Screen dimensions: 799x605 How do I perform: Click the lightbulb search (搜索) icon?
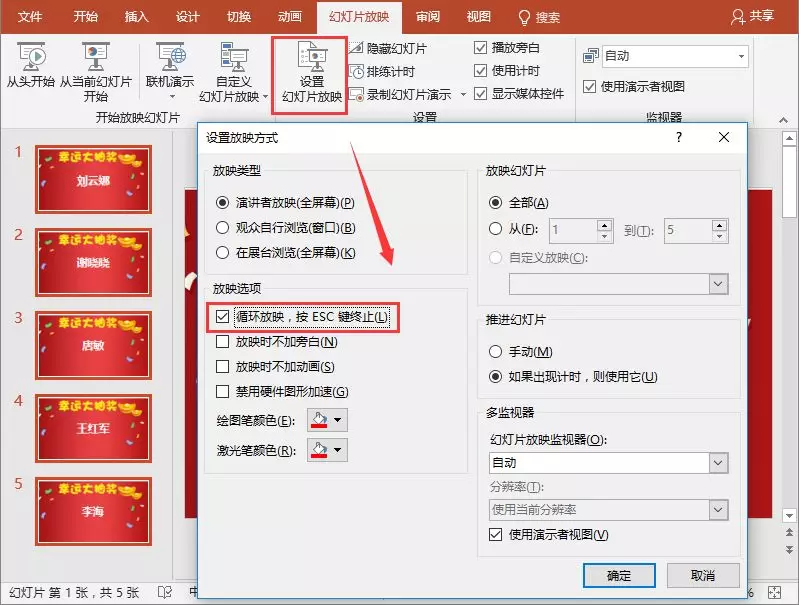524,18
